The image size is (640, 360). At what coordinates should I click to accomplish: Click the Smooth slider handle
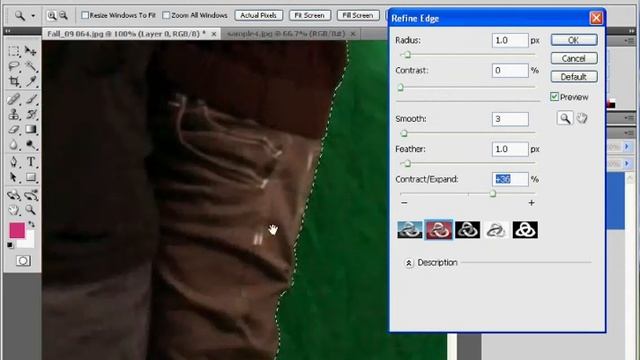pos(404,133)
